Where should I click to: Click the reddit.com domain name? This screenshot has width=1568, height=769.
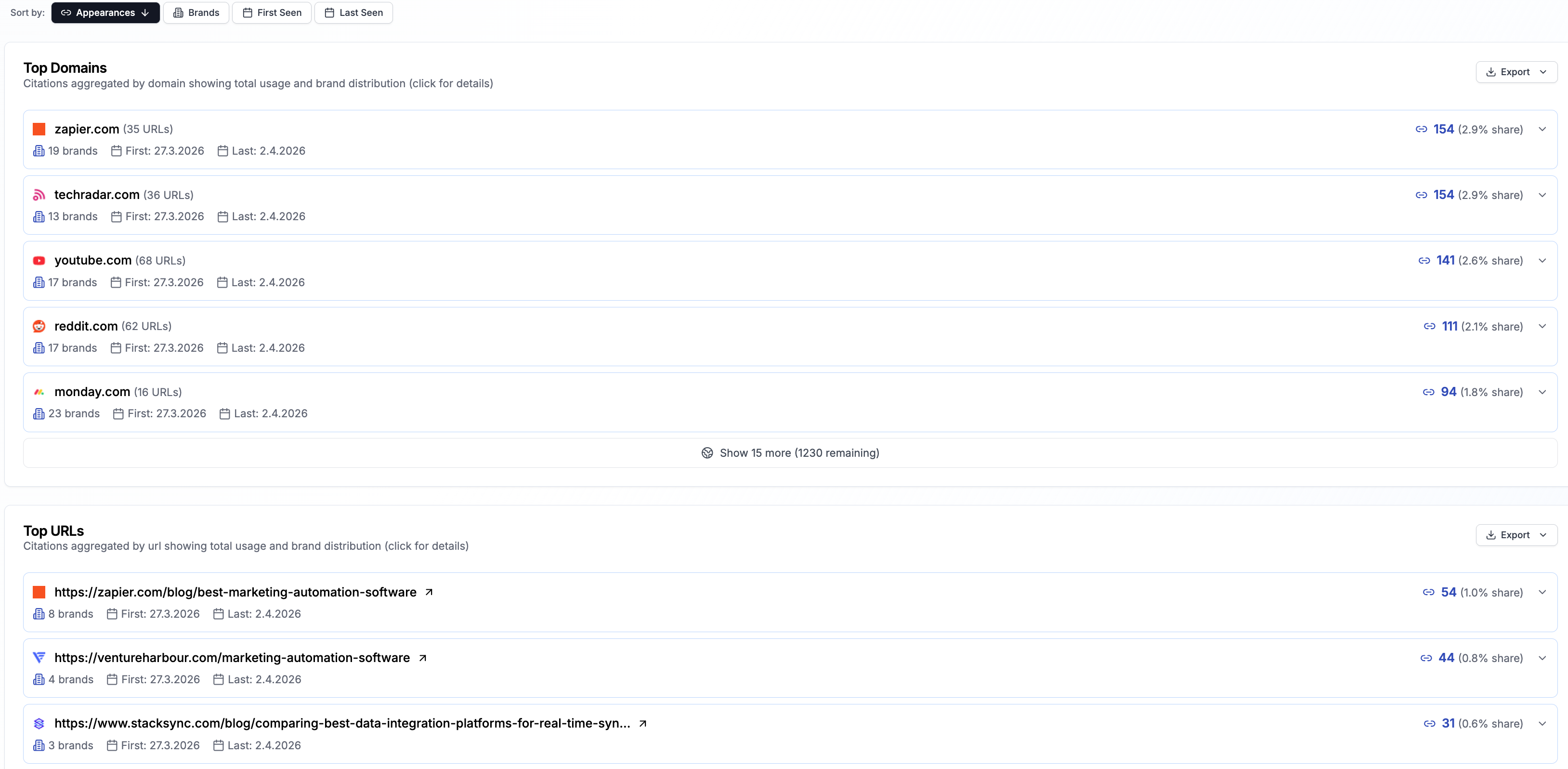(x=86, y=326)
